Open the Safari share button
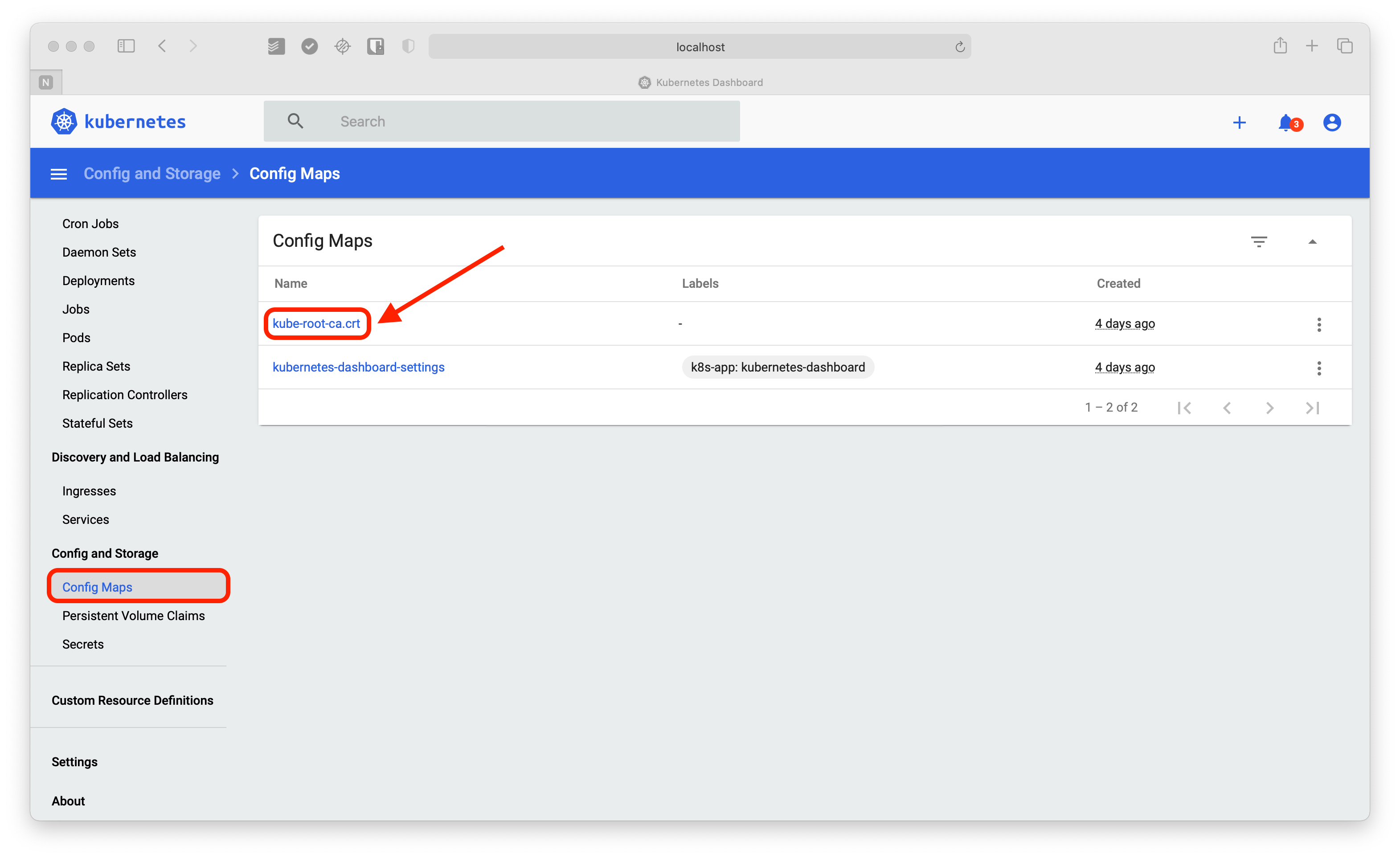 tap(1280, 45)
